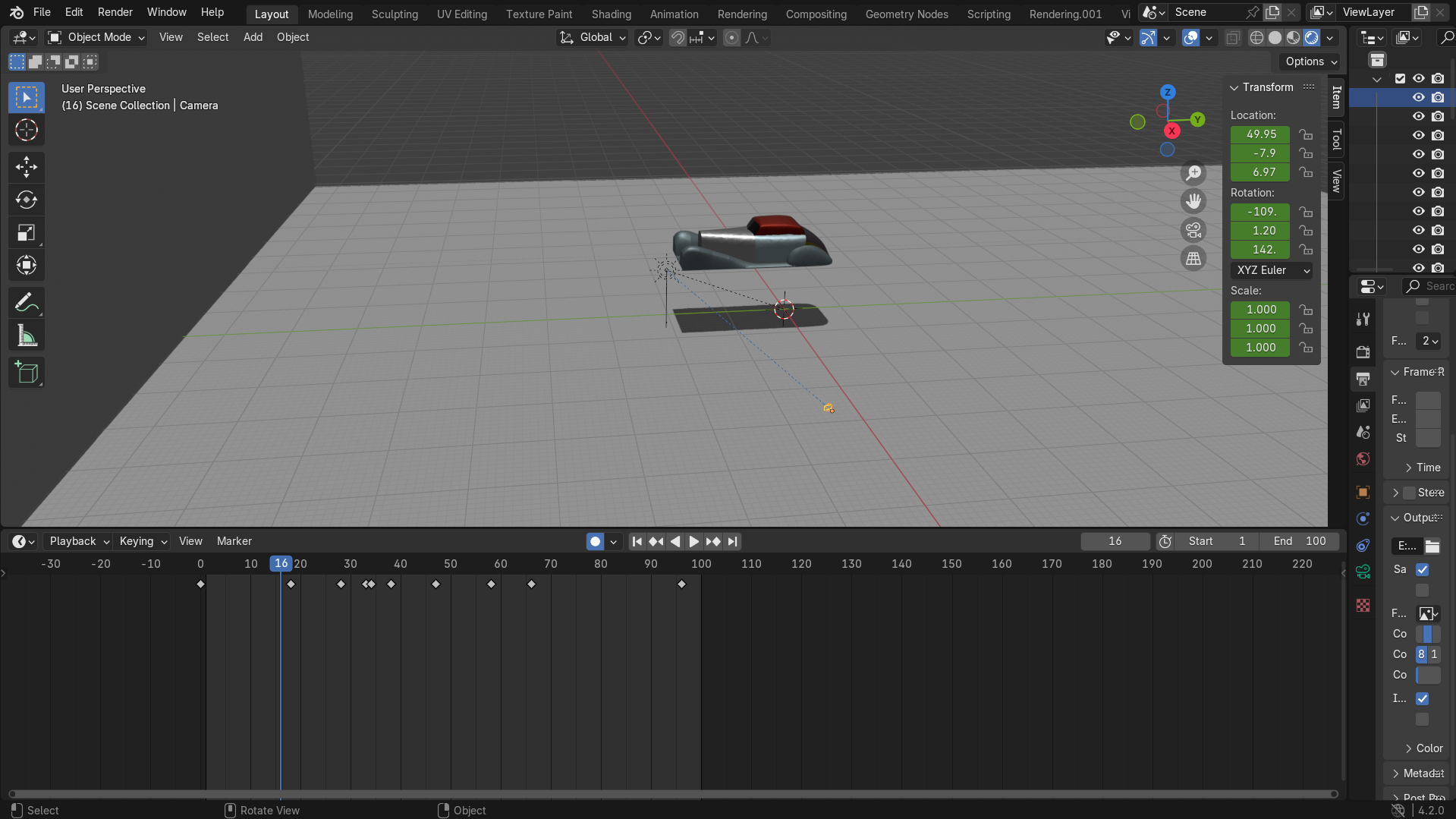1456x819 pixels.
Task: Toggle auto keying record button
Action: pyautogui.click(x=596, y=541)
